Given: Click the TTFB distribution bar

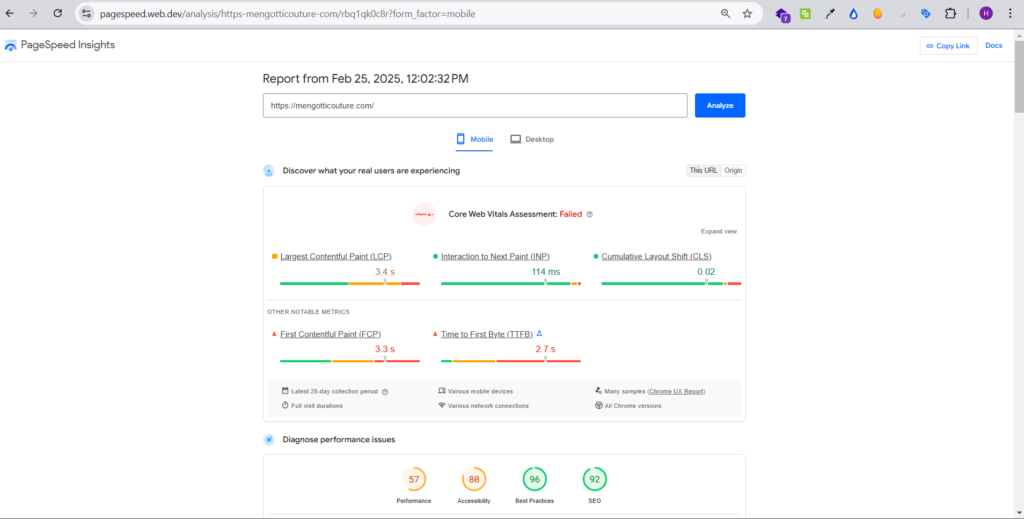Looking at the screenshot, I should (x=511, y=361).
